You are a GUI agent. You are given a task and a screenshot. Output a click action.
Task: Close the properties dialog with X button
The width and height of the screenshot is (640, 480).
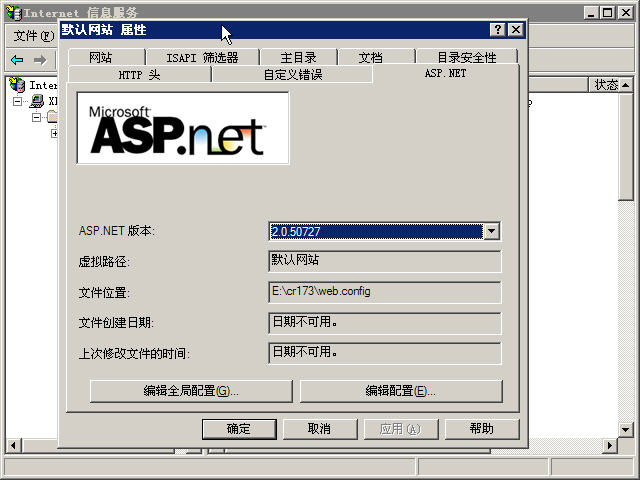pyautogui.click(x=514, y=30)
